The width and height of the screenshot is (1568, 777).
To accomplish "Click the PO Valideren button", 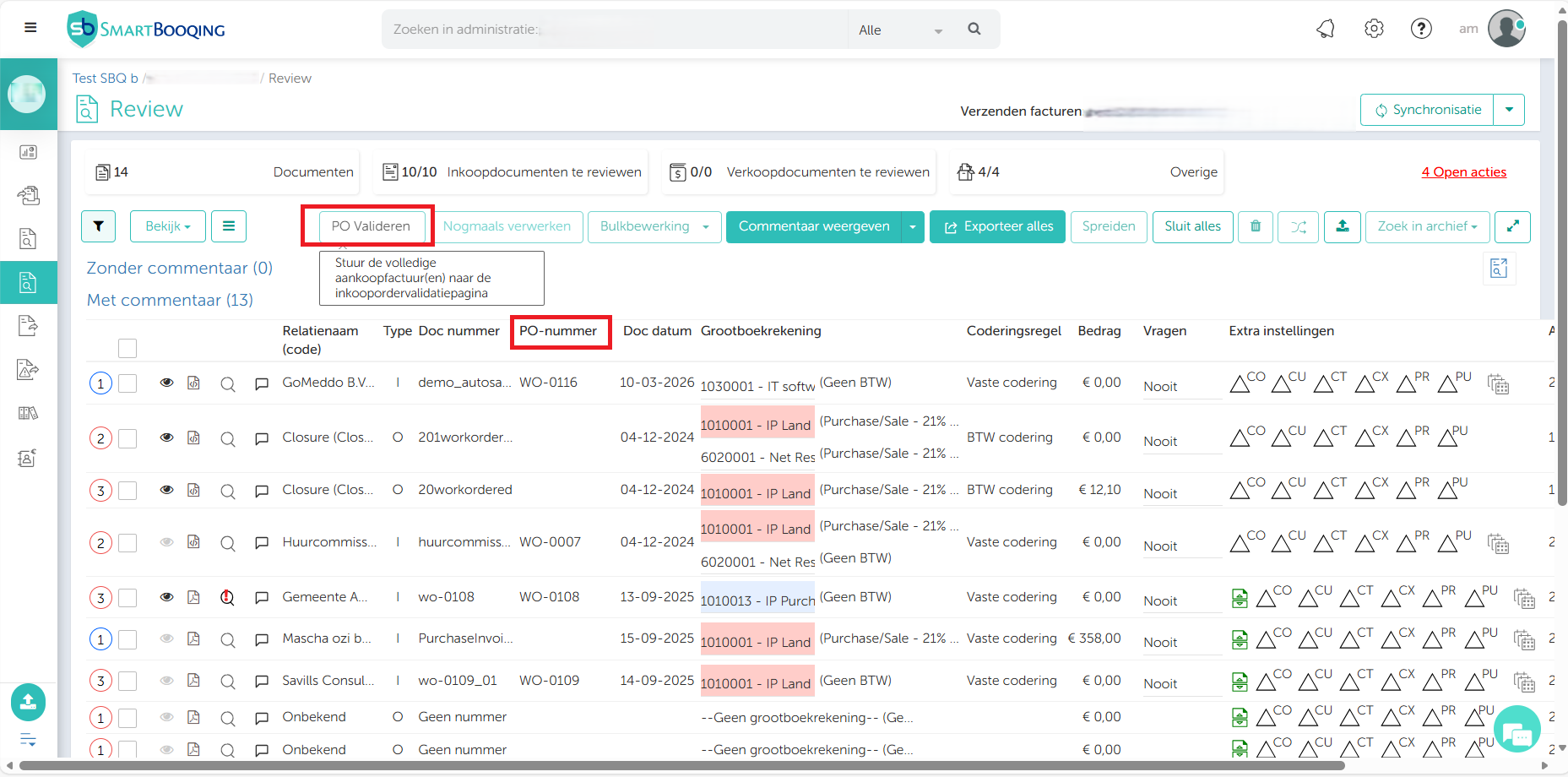I will click(371, 226).
